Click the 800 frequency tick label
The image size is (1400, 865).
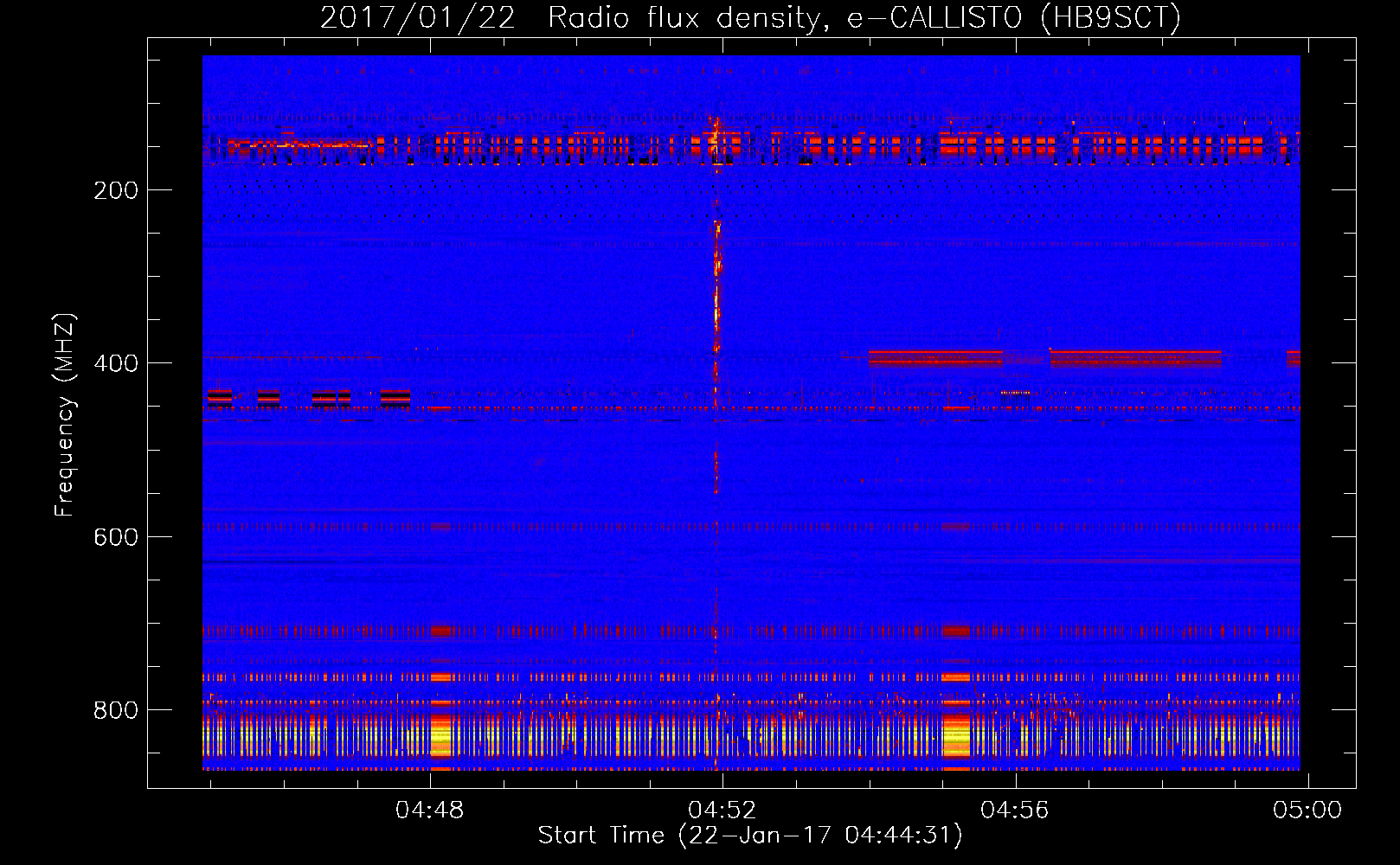point(116,710)
